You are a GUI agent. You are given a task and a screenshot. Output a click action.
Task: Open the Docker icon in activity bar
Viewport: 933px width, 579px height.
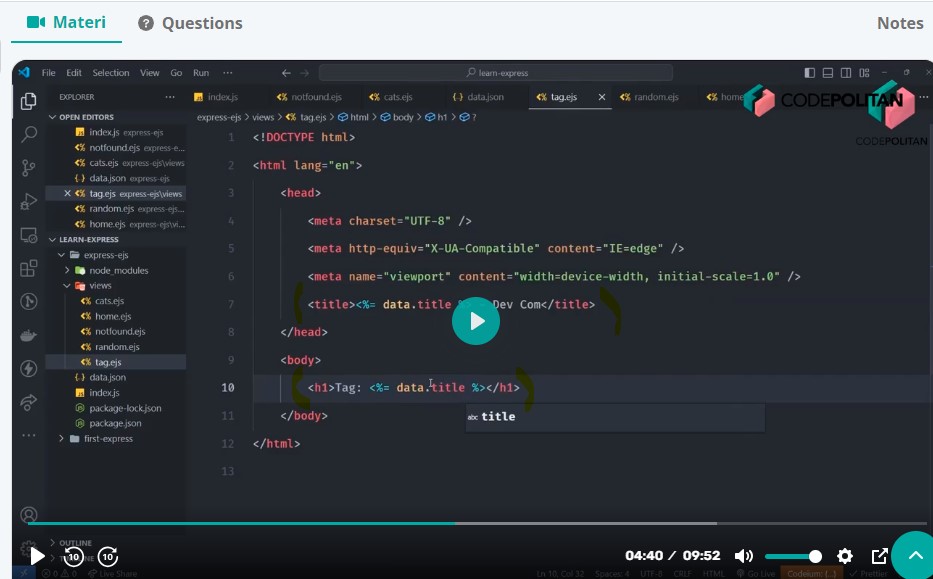(x=29, y=336)
